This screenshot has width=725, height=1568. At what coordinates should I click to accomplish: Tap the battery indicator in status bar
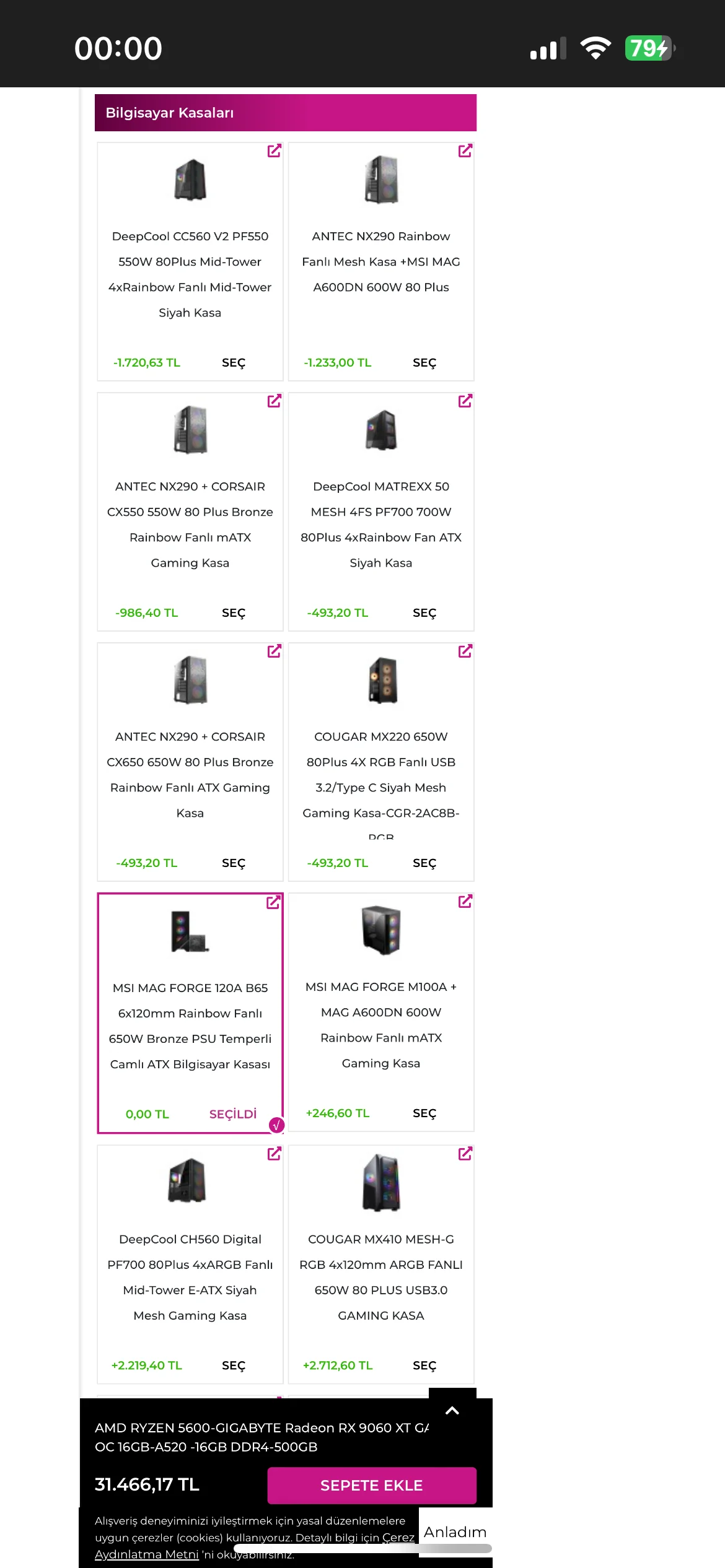649,48
